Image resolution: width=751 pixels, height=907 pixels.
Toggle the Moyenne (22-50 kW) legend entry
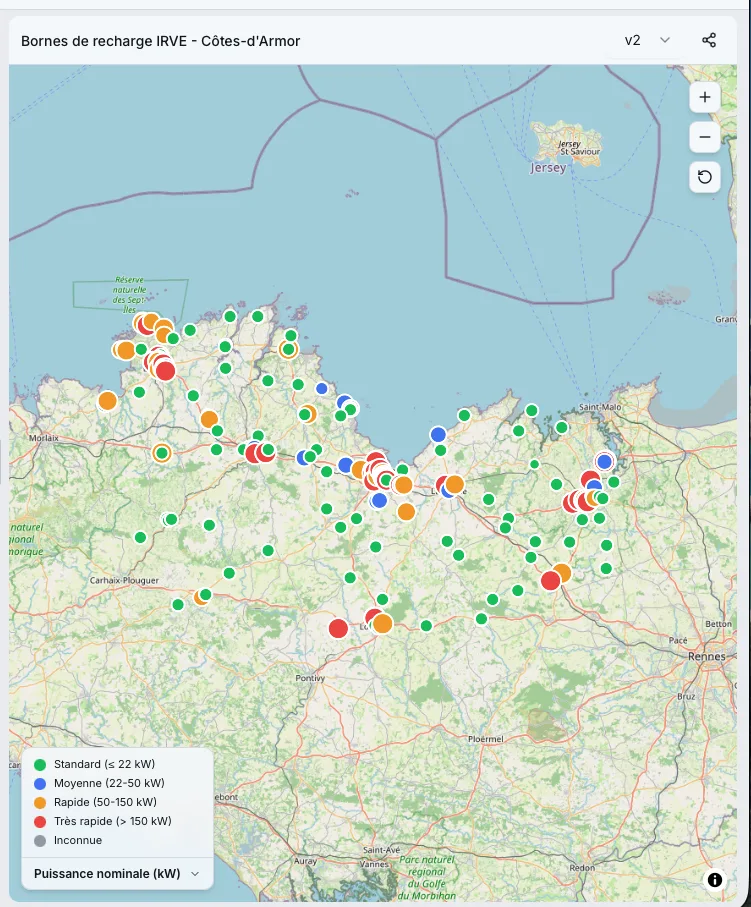pyautogui.click(x=99, y=783)
